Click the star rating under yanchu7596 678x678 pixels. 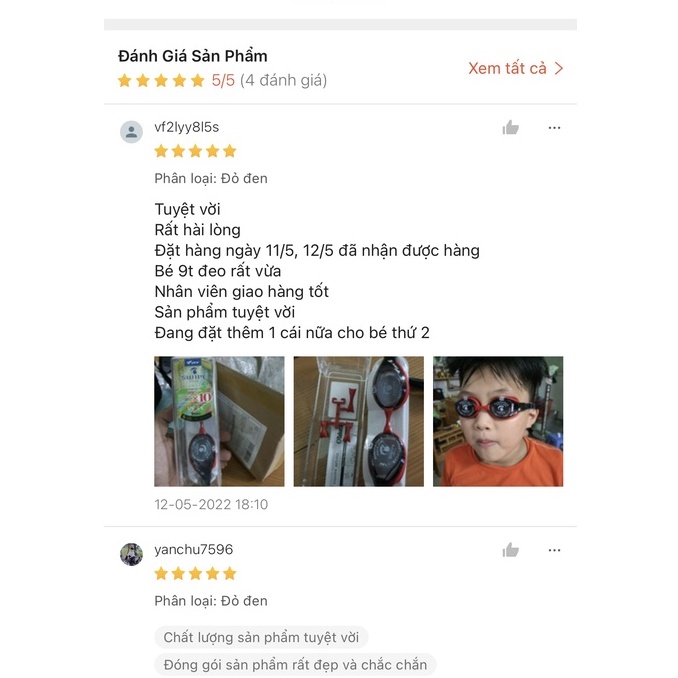[x=195, y=573]
